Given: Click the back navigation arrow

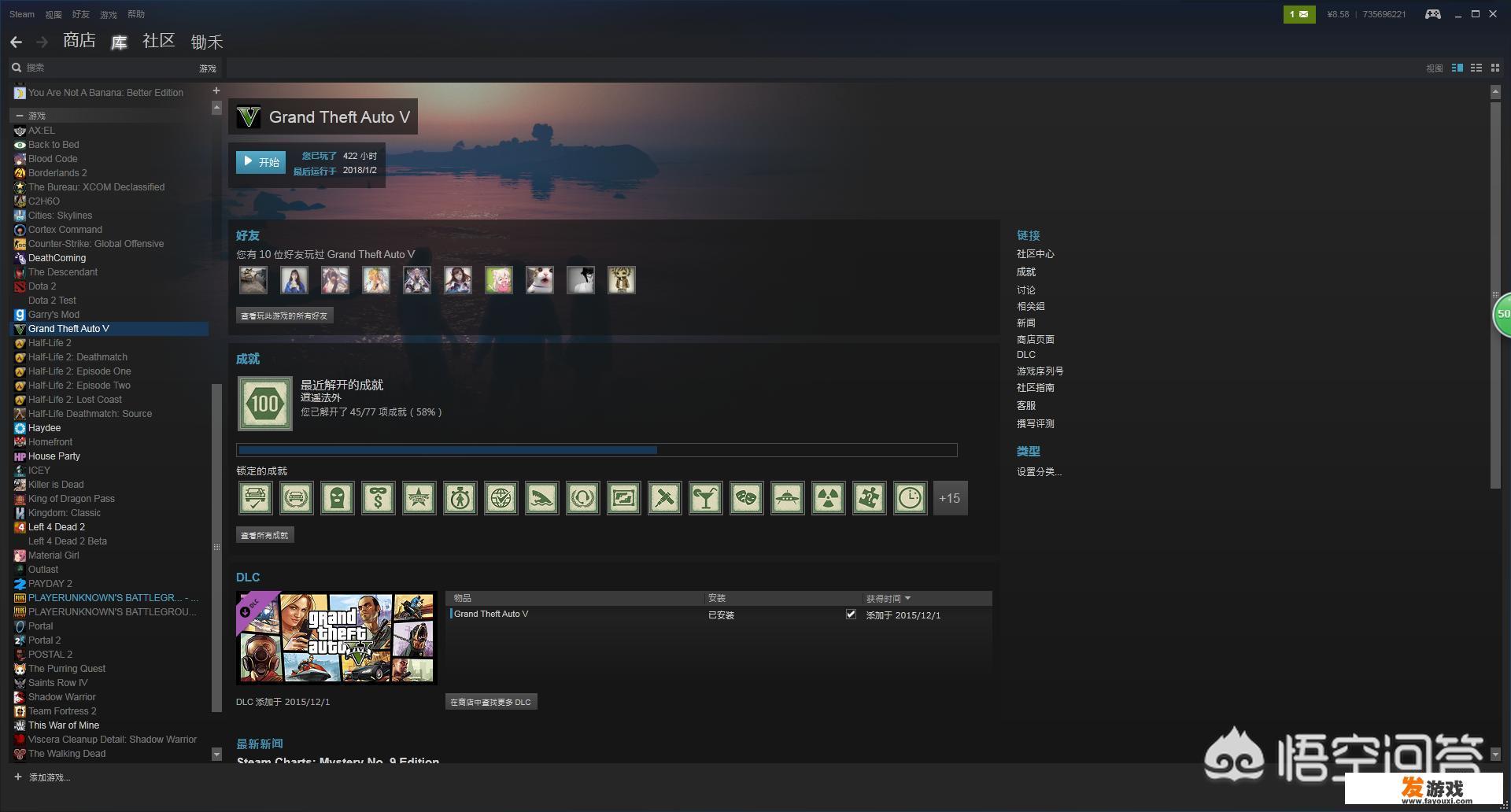Looking at the screenshot, I should click(x=16, y=42).
